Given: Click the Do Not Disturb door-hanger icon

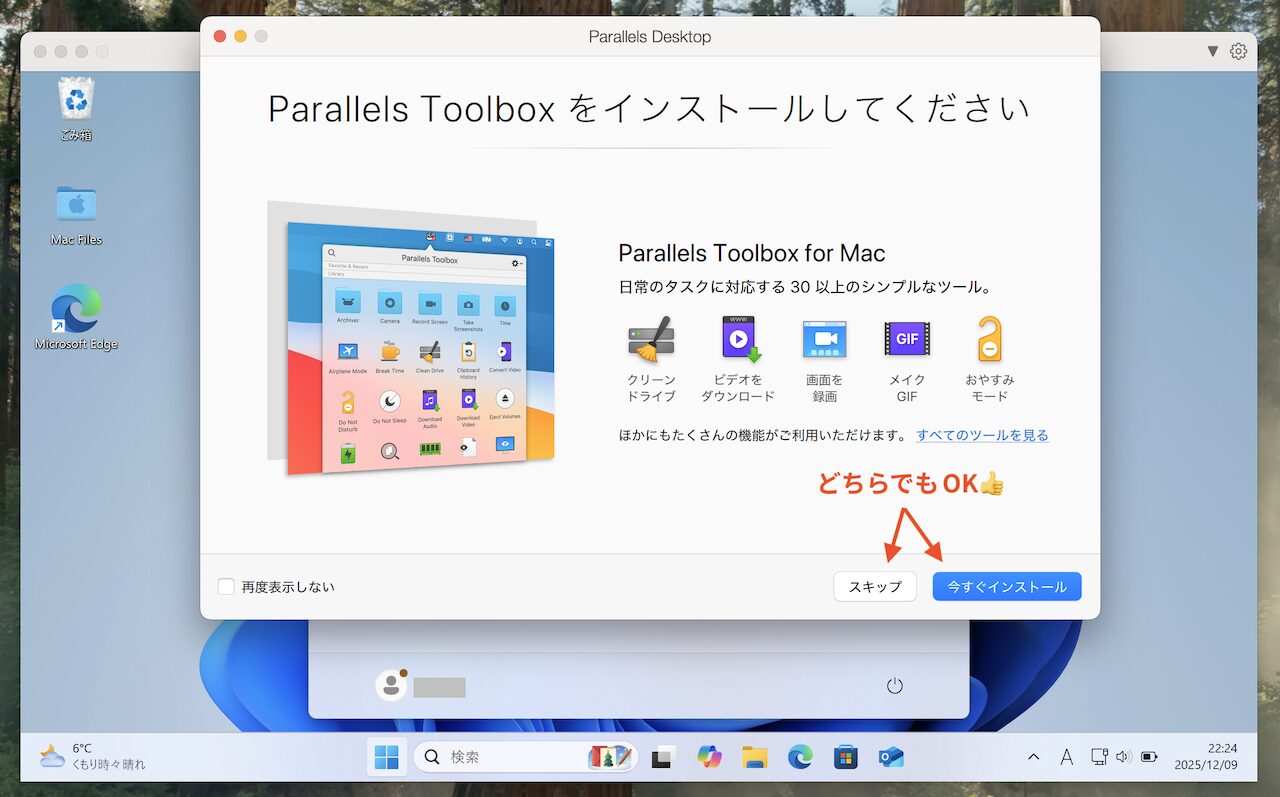Looking at the screenshot, I should (x=988, y=339).
